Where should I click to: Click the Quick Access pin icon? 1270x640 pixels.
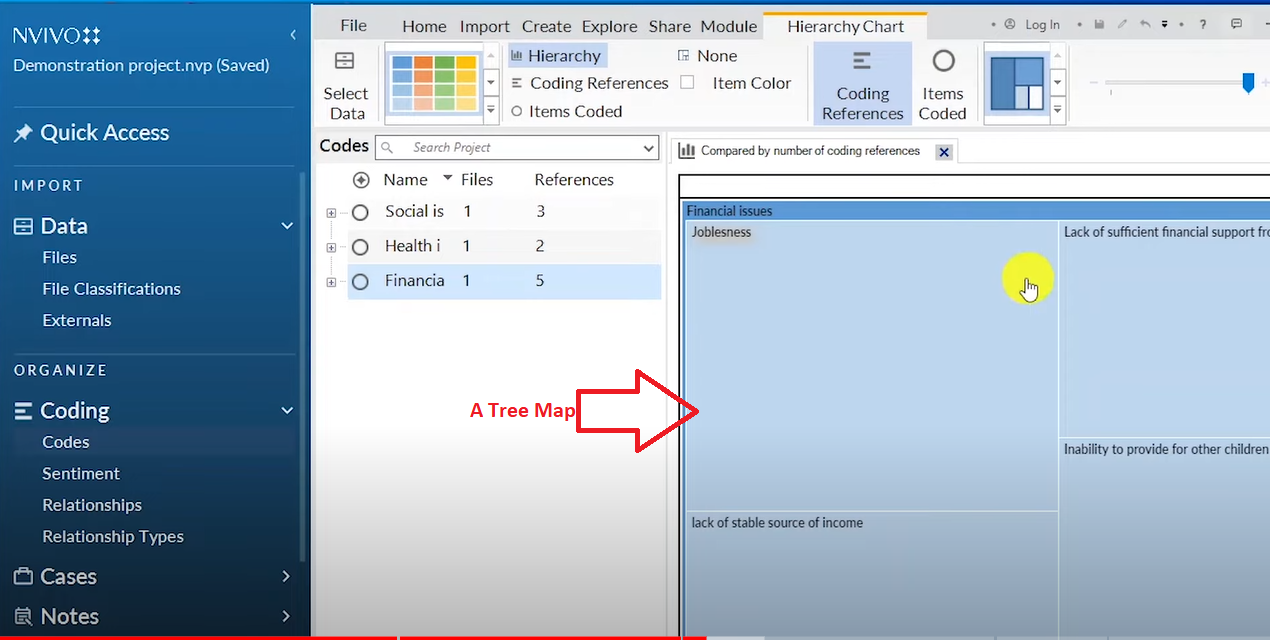23,133
